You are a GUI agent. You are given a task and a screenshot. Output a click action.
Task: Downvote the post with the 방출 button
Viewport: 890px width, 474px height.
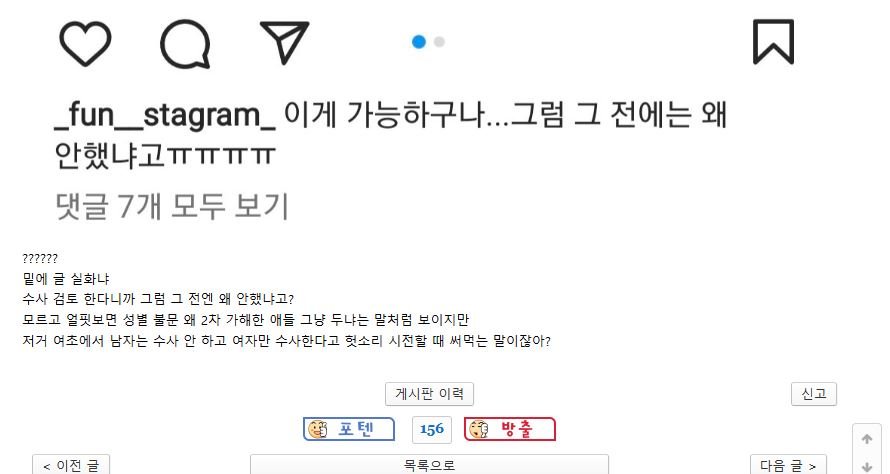coord(510,429)
